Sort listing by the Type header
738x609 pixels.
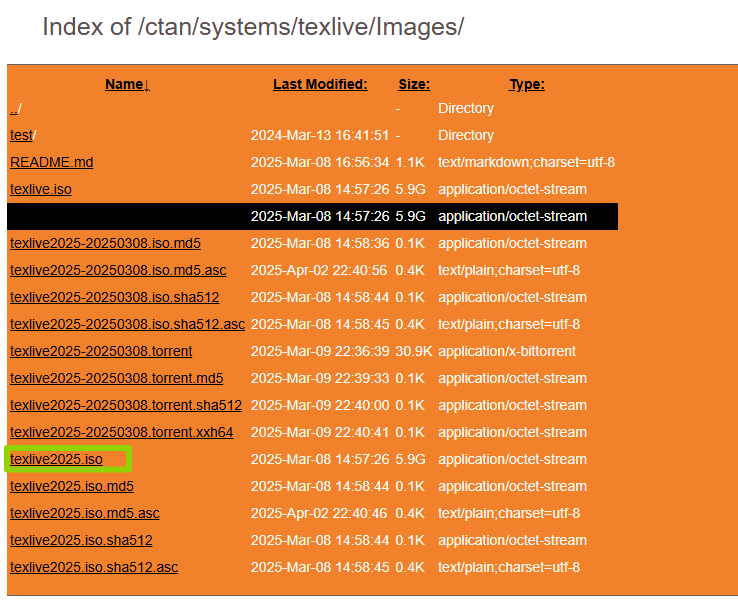(x=527, y=84)
